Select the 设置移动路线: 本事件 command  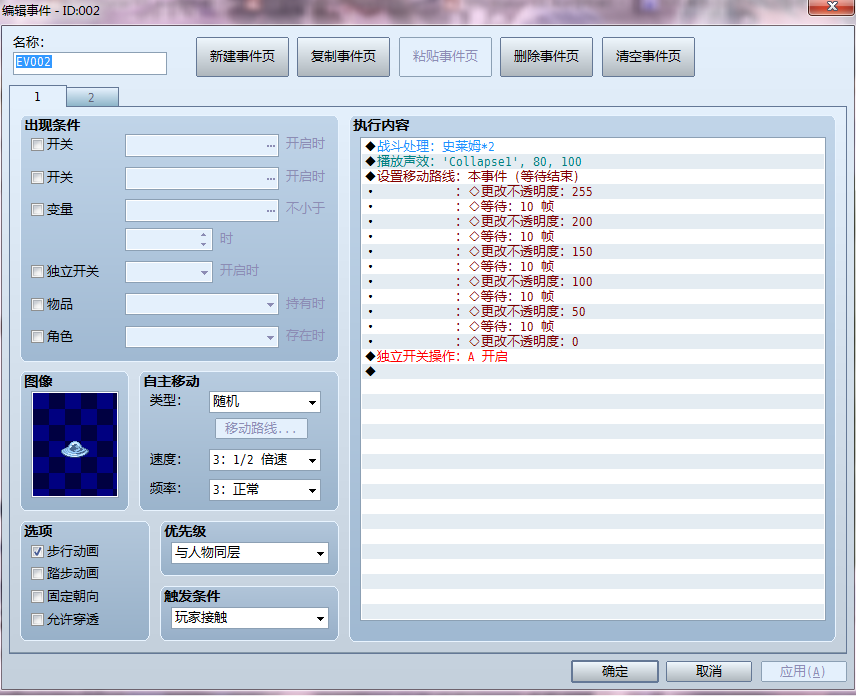(x=593, y=176)
